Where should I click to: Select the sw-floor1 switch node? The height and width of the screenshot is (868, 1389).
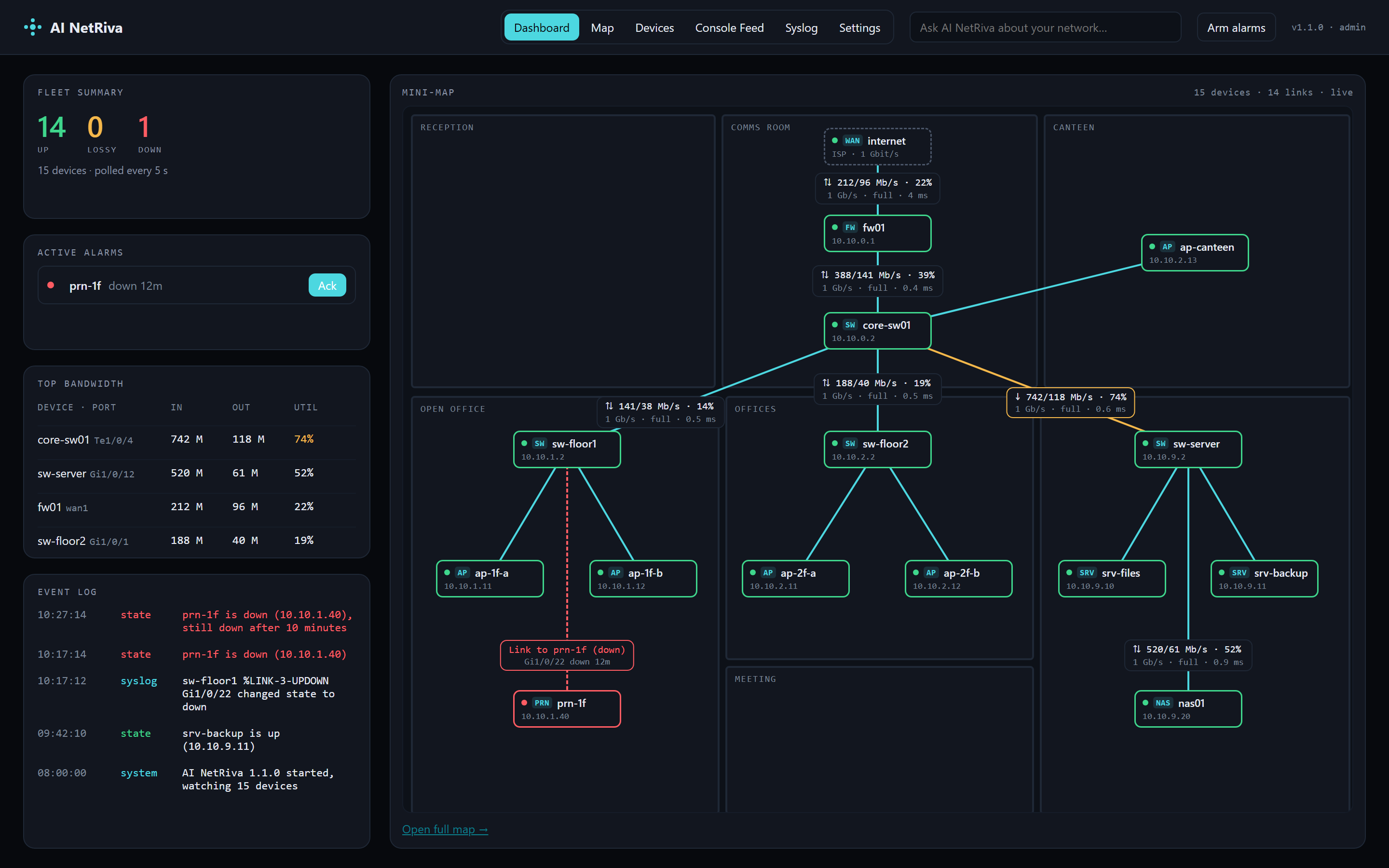[x=567, y=449]
